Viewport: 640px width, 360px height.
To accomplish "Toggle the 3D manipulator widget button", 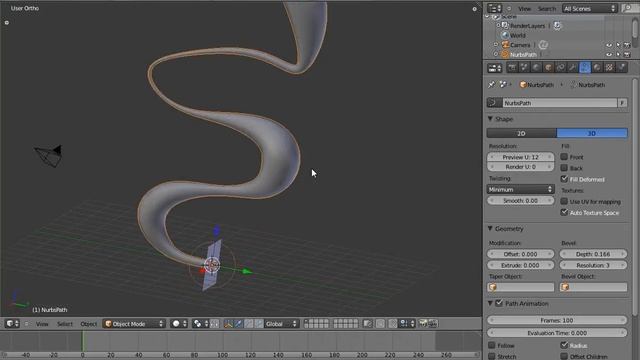I will (x=228, y=324).
